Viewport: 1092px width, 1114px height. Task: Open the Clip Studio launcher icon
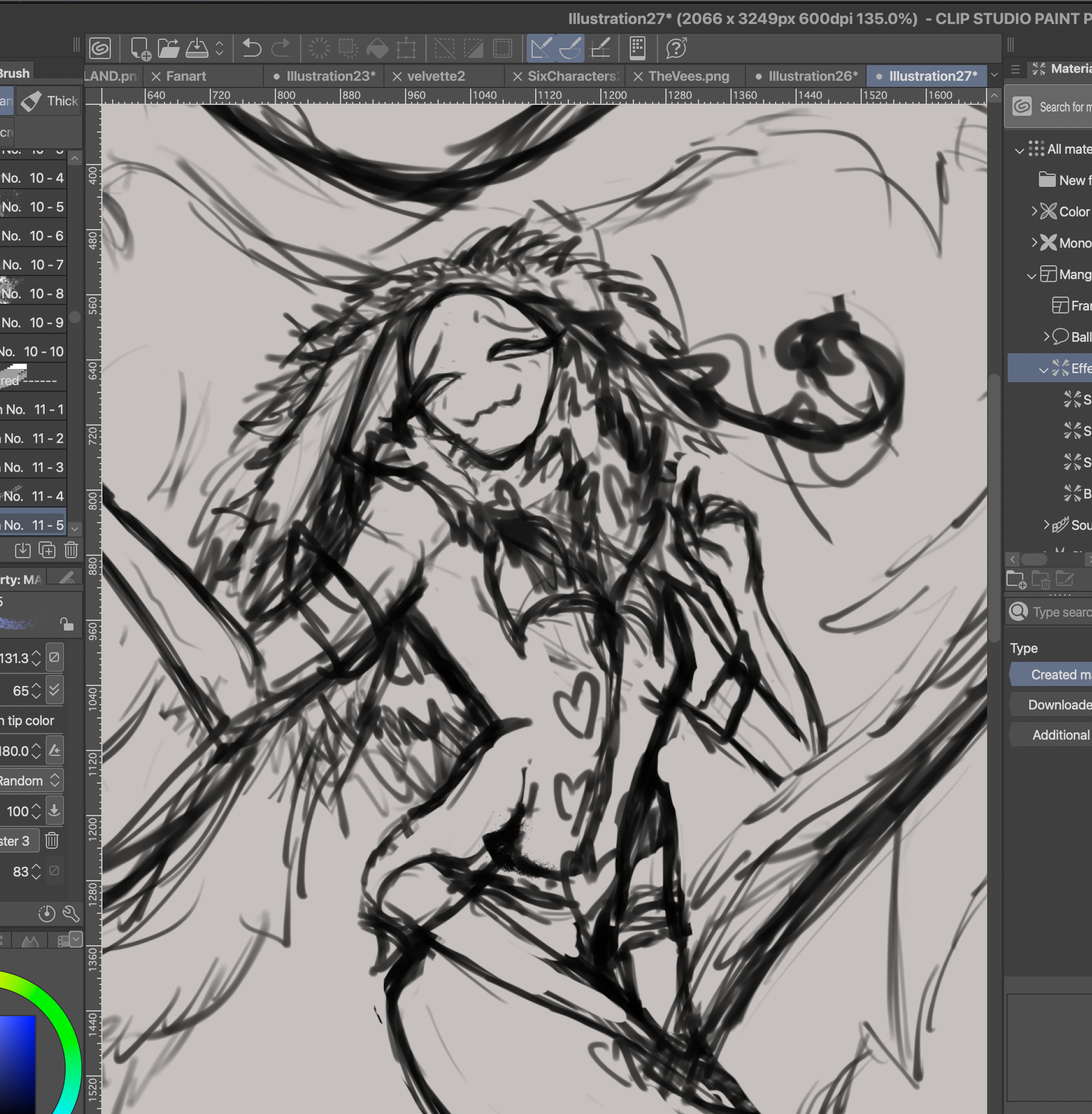(x=100, y=48)
